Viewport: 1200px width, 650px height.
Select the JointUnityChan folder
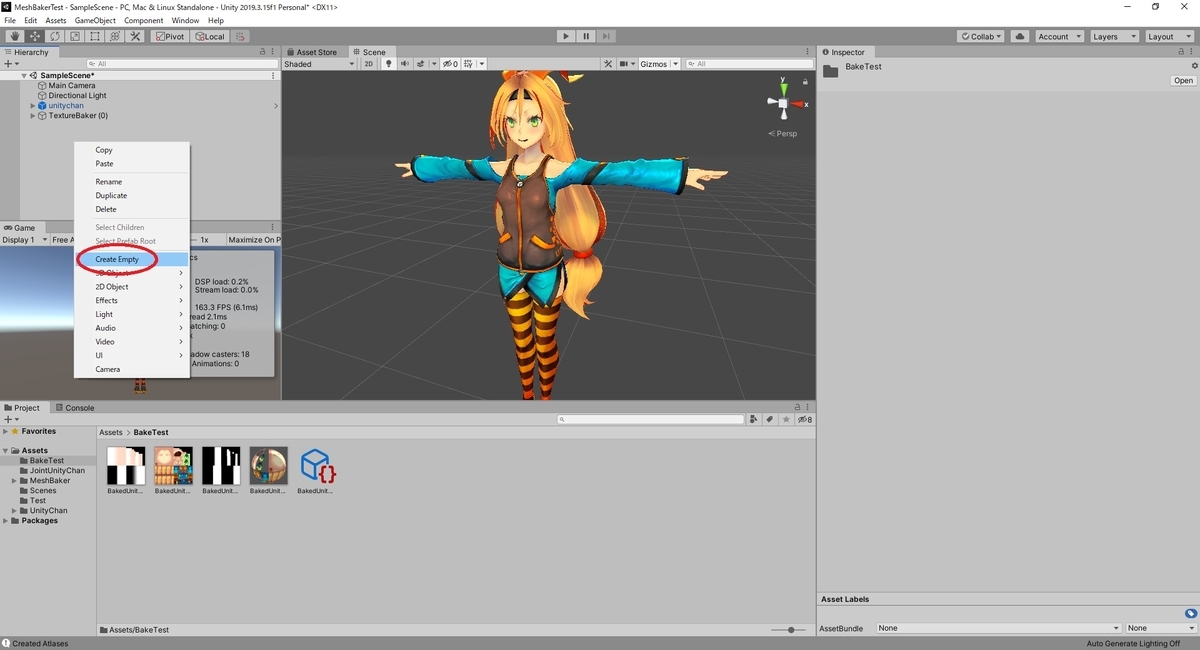57,471
